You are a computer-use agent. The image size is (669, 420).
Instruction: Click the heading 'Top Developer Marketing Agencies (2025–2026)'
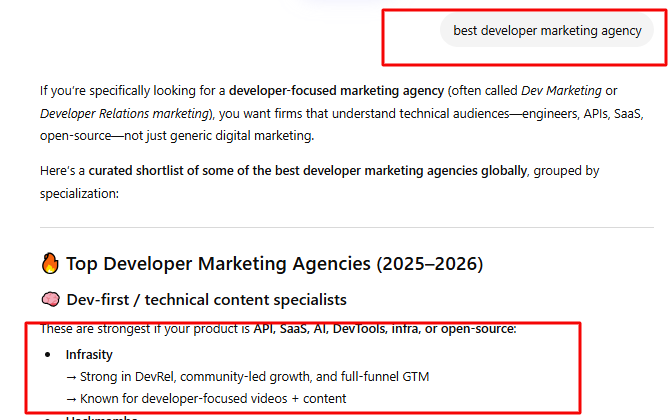point(274,264)
